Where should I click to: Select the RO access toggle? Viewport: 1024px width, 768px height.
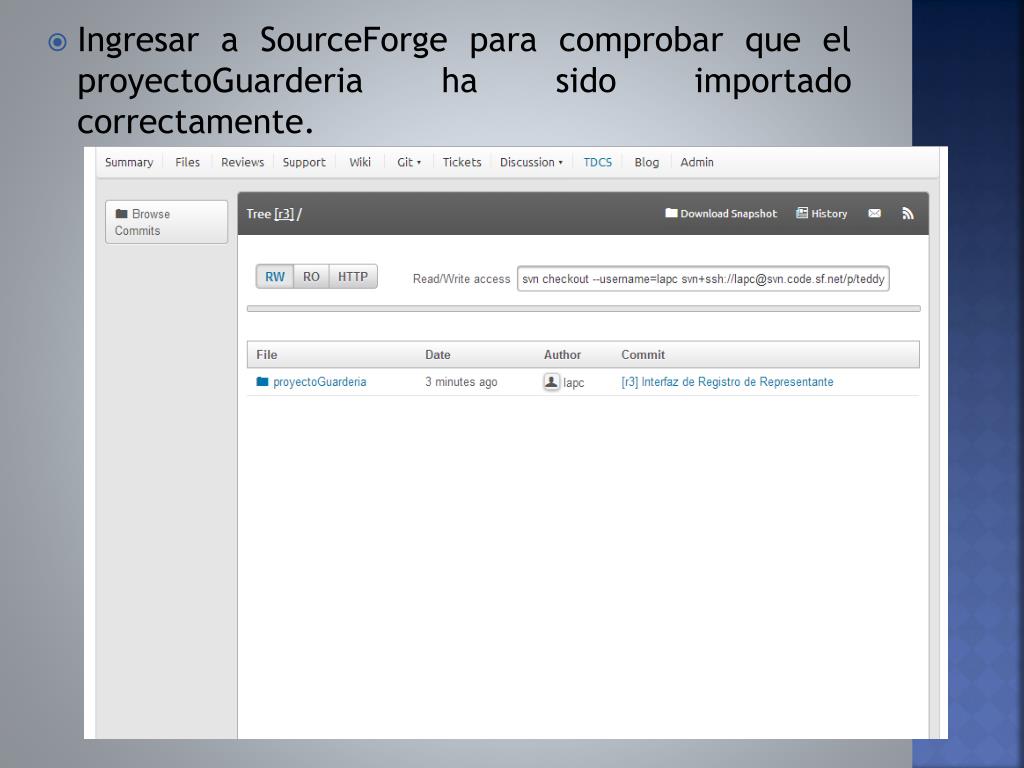[x=312, y=276]
